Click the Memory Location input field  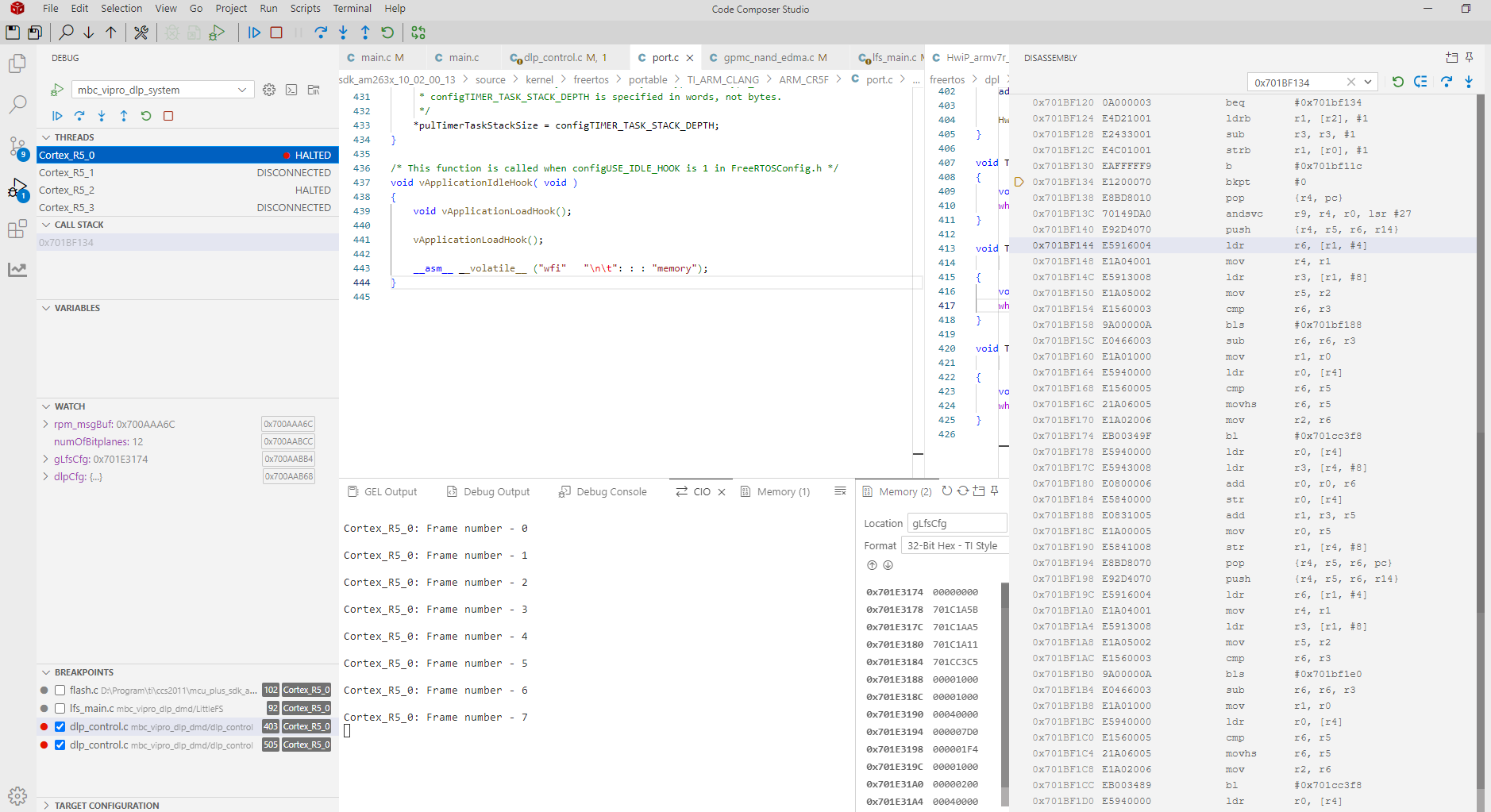[957, 524]
